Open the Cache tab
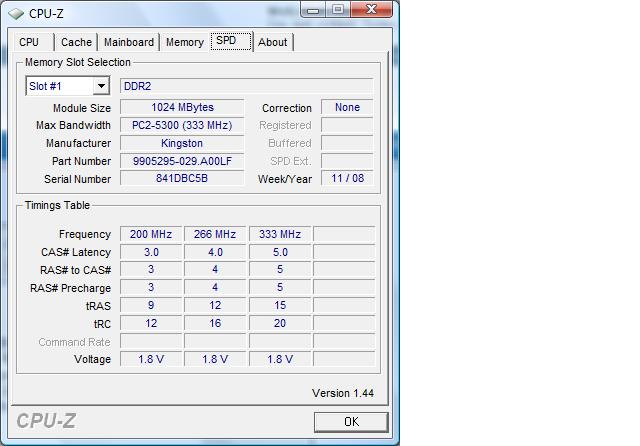640x446 pixels. [x=76, y=42]
